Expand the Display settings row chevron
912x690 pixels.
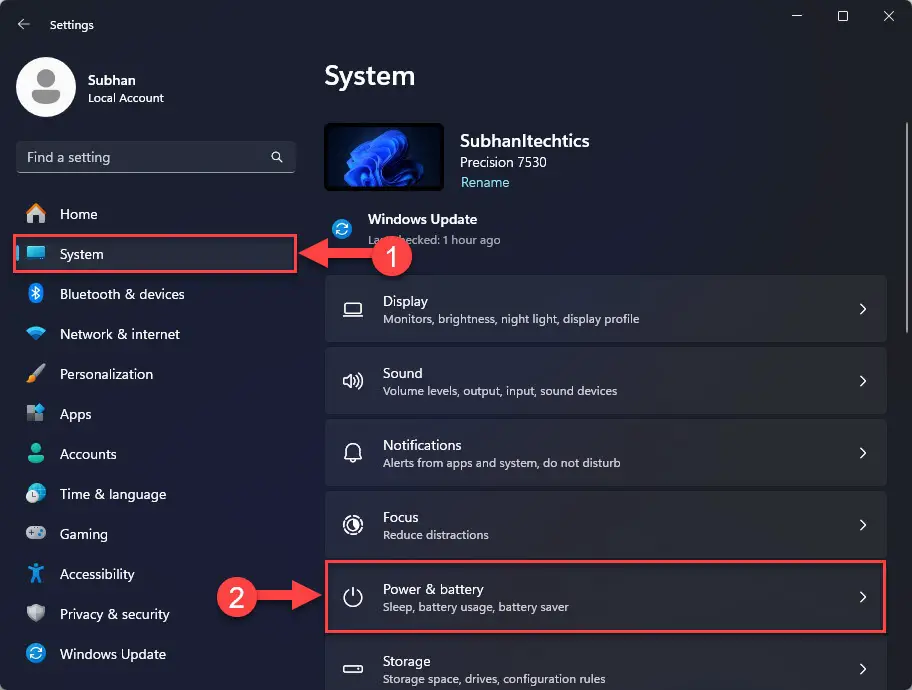[x=863, y=309]
